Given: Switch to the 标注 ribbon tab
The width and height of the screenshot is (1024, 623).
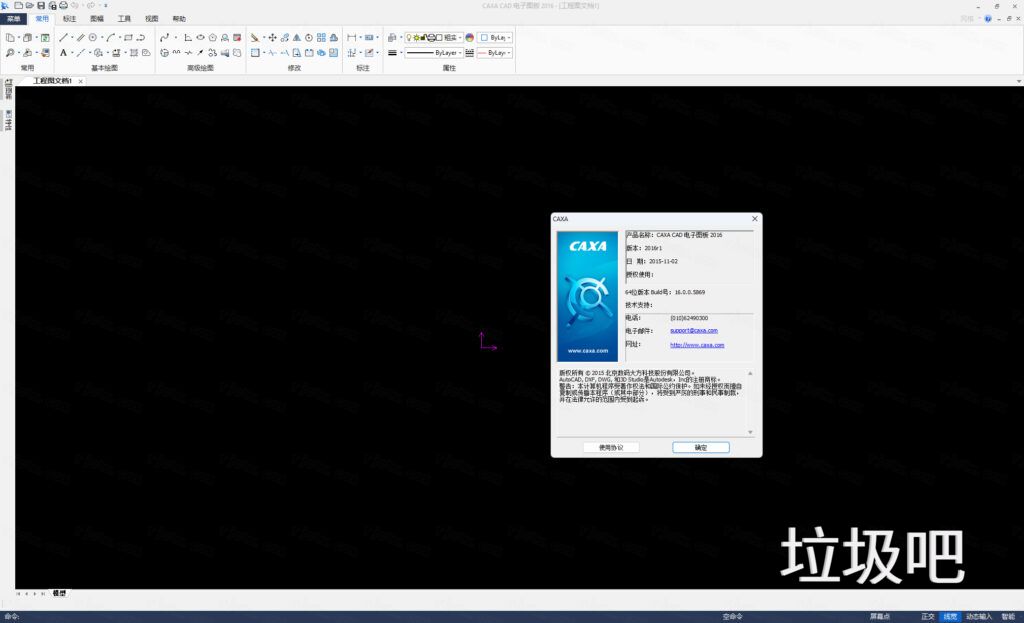Looking at the screenshot, I should [69, 19].
